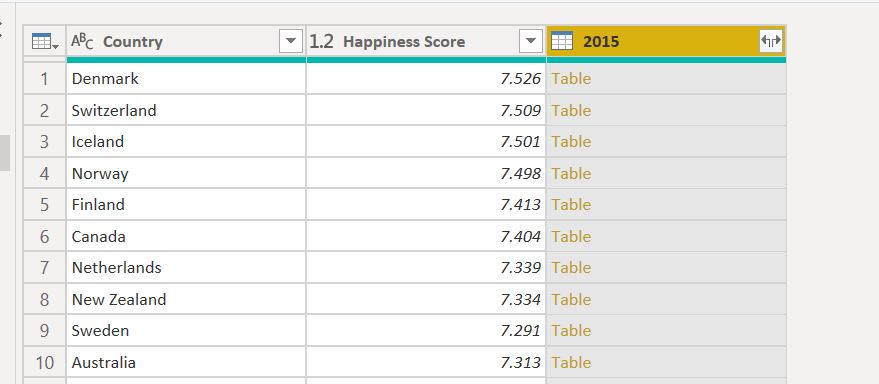
Task: Click the Switzerland cell
Action: [x=186, y=110]
